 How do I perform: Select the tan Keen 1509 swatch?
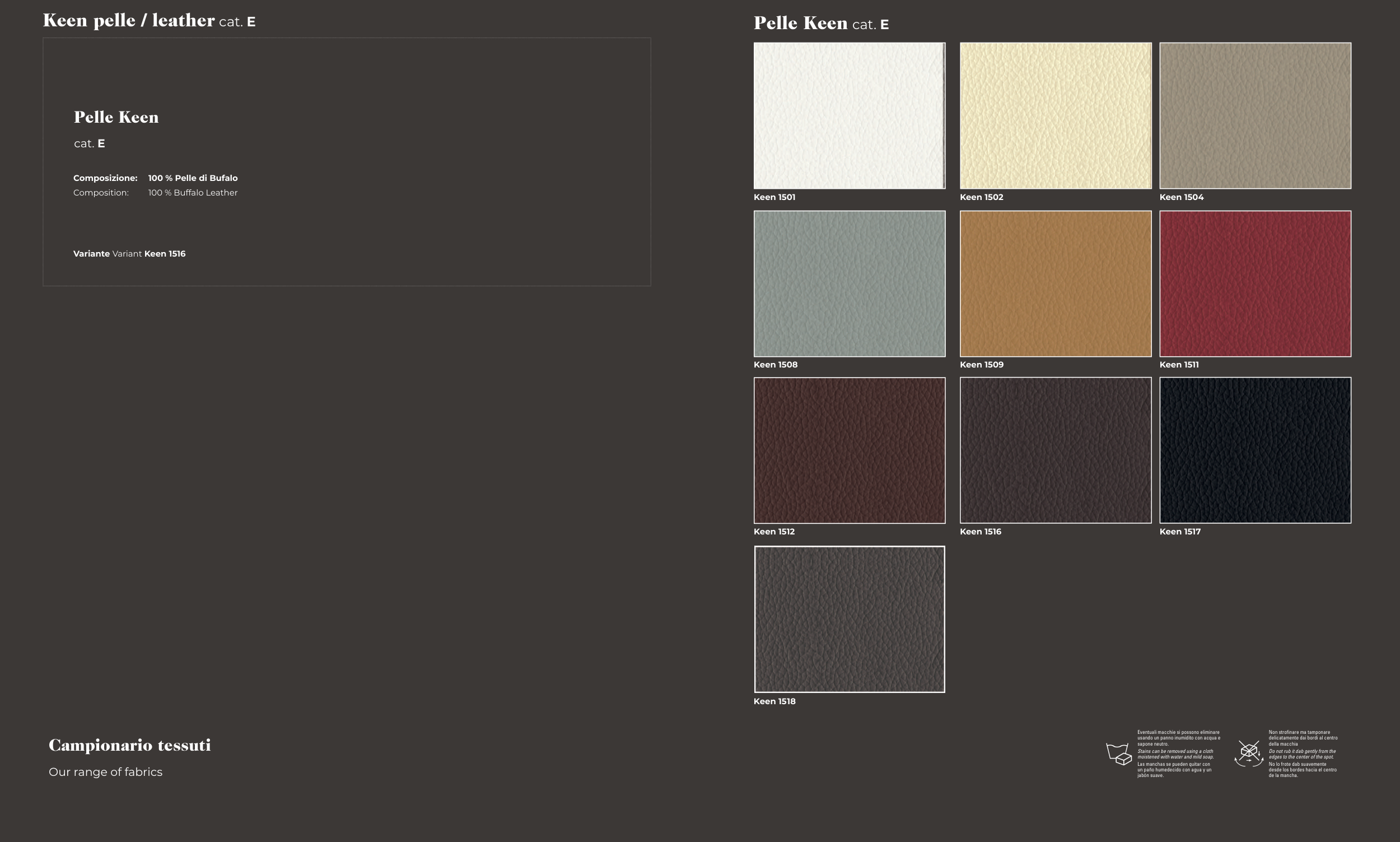[1055, 283]
